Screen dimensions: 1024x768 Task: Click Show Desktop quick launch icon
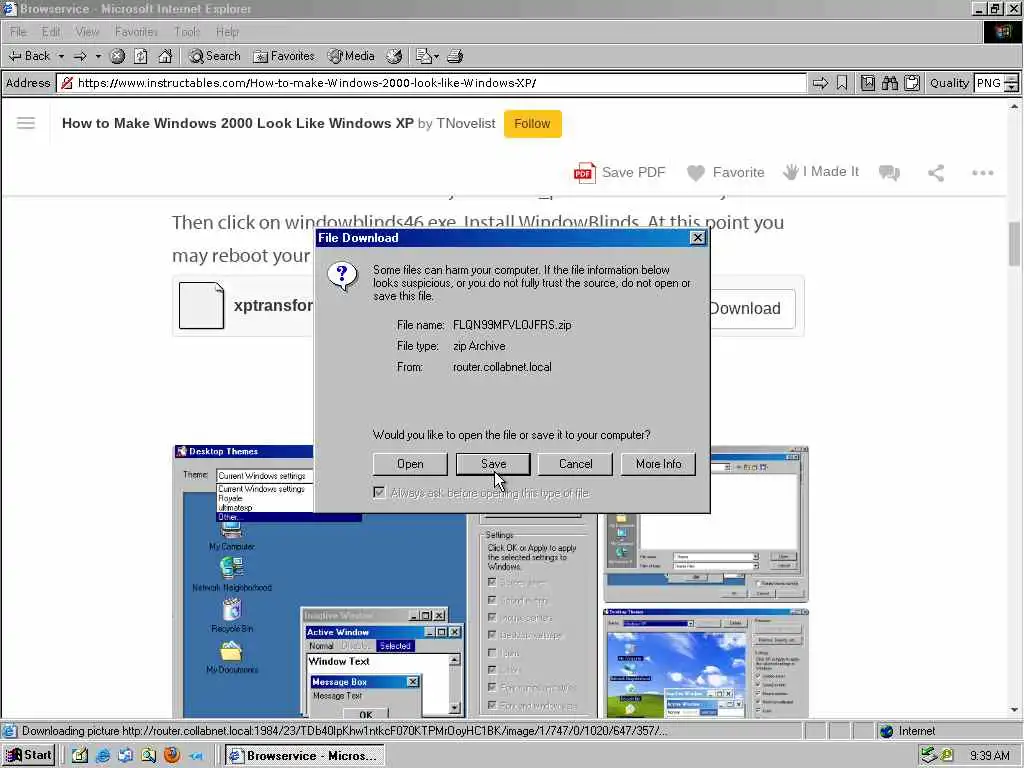coord(80,756)
